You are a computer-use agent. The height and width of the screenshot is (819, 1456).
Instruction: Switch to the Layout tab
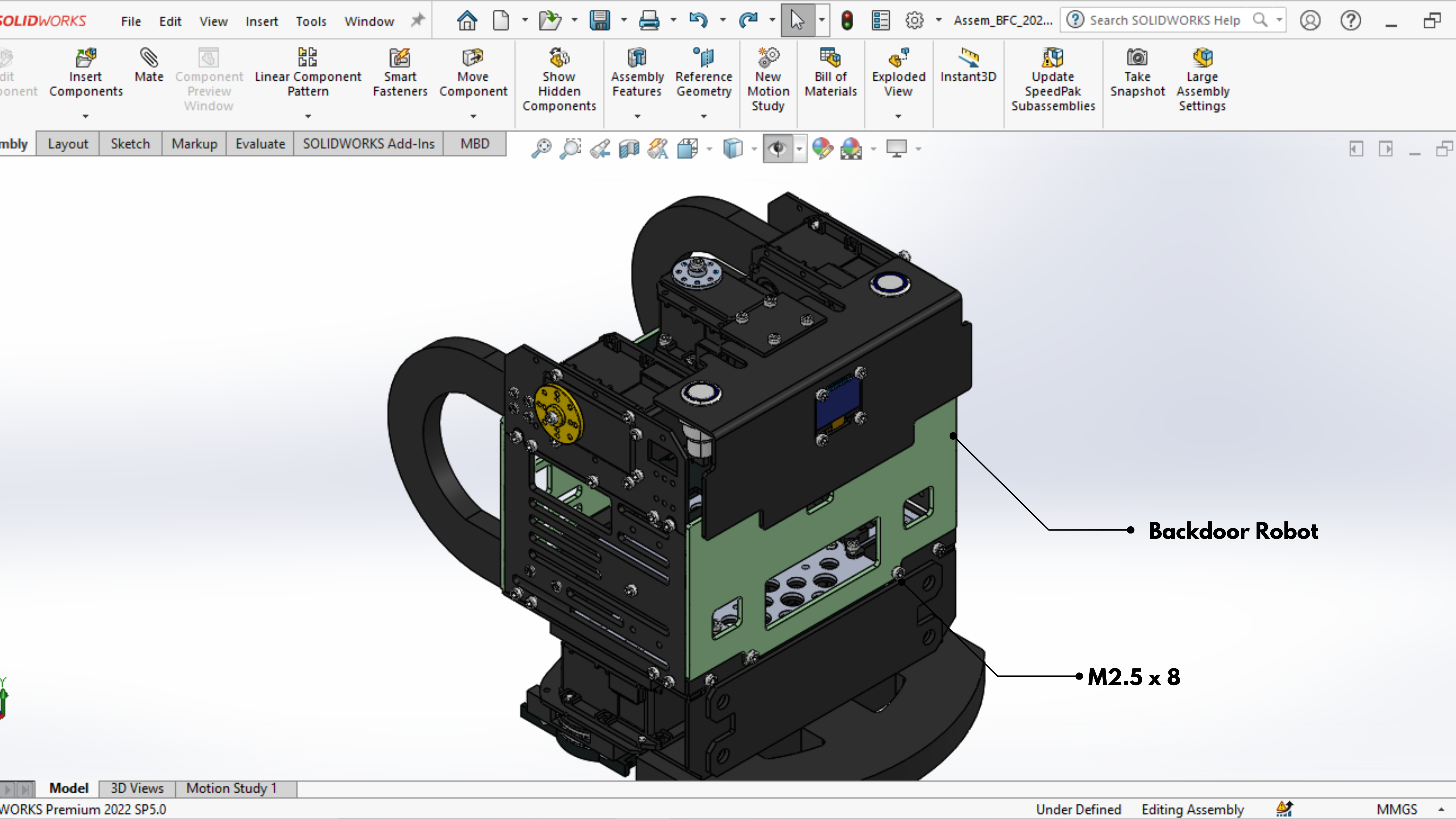point(68,144)
